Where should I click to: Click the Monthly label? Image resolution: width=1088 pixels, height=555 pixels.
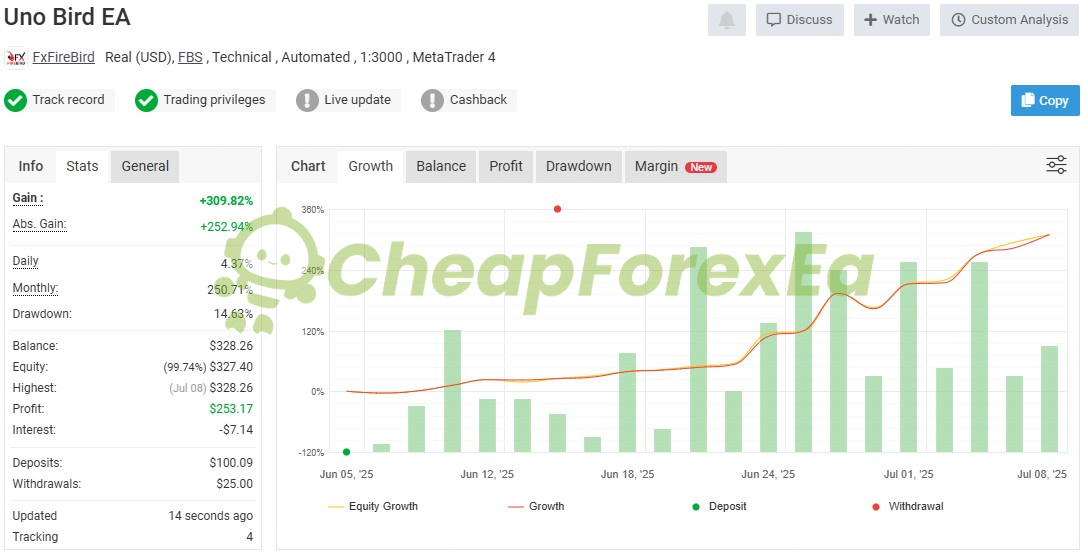pyautogui.click(x=35, y=288)
